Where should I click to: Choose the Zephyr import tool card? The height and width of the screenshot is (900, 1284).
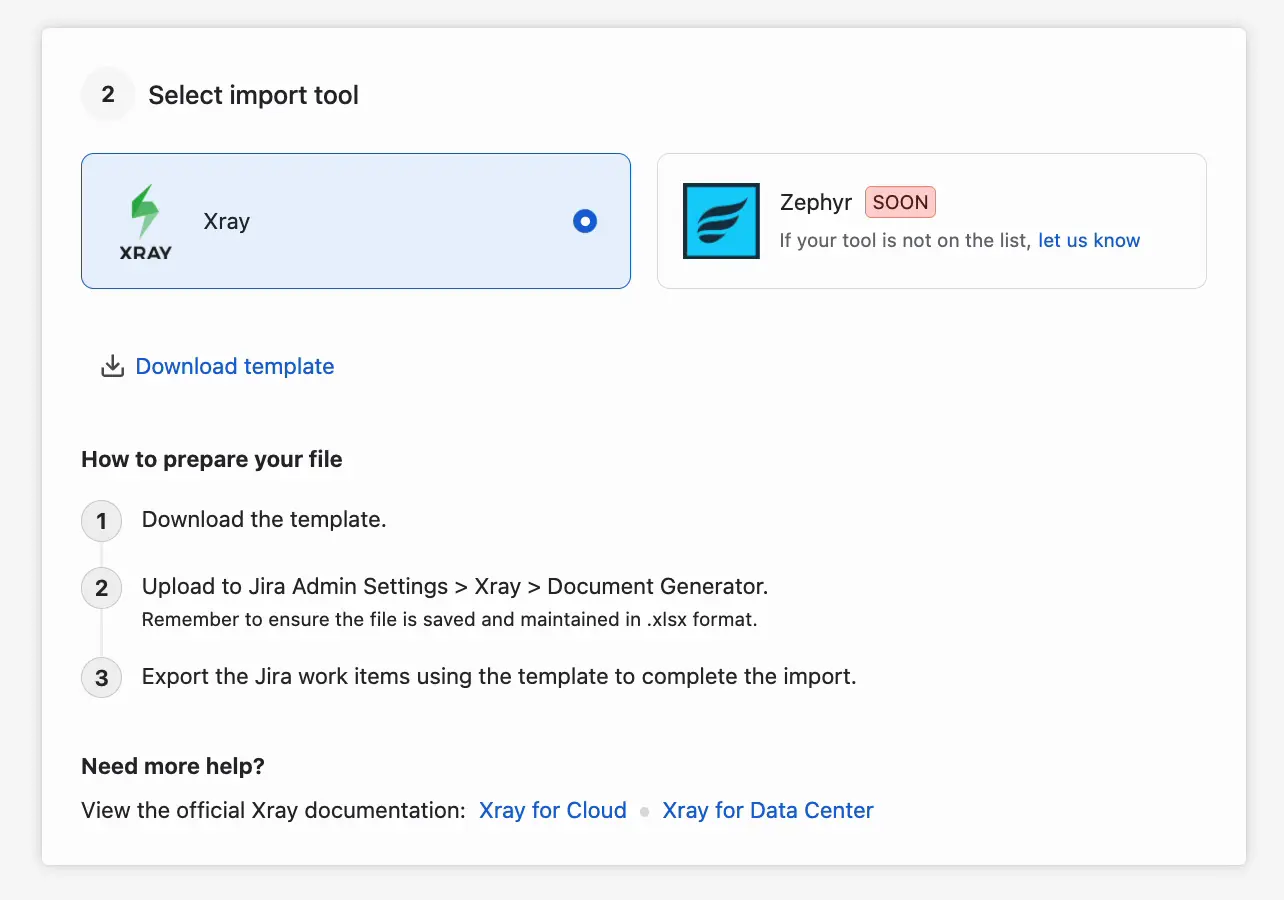[x=932, y=221]
